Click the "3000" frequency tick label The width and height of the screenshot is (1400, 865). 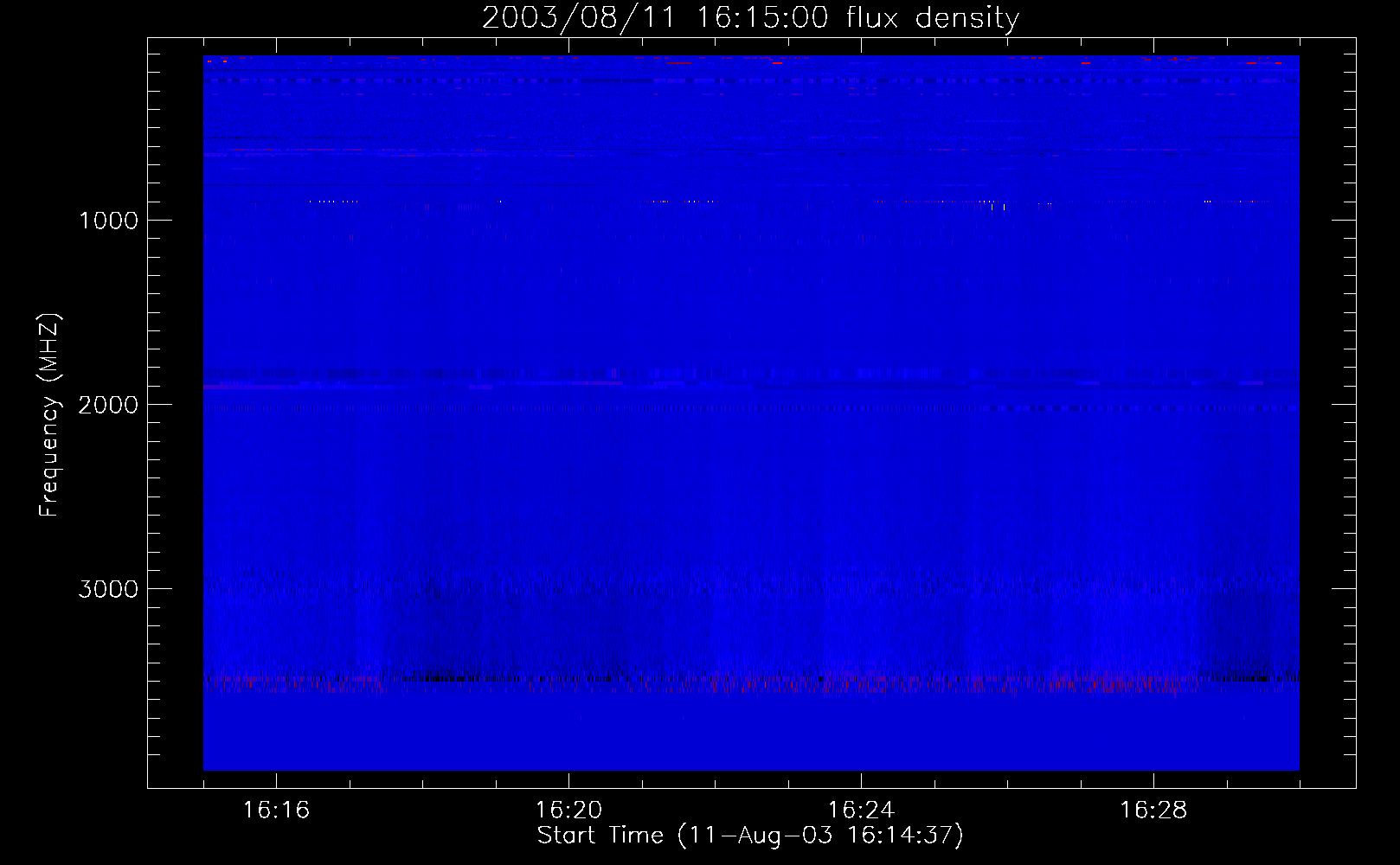pyautogui.click(x=108, y=589)
